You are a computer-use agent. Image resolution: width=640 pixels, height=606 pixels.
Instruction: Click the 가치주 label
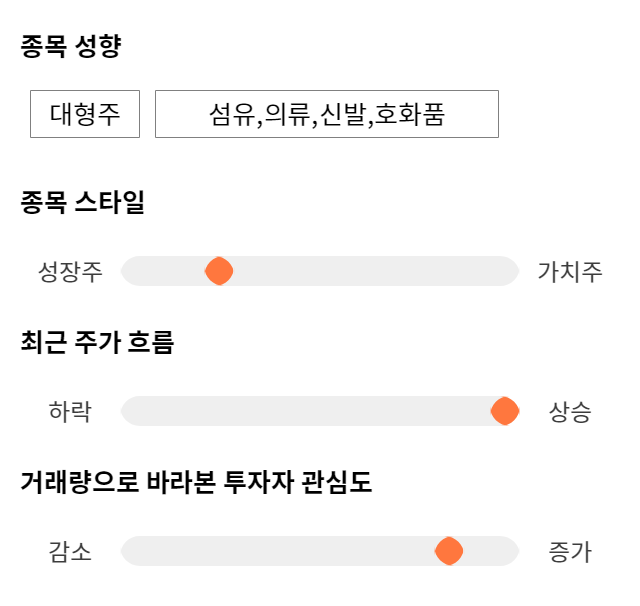point(570,272)
